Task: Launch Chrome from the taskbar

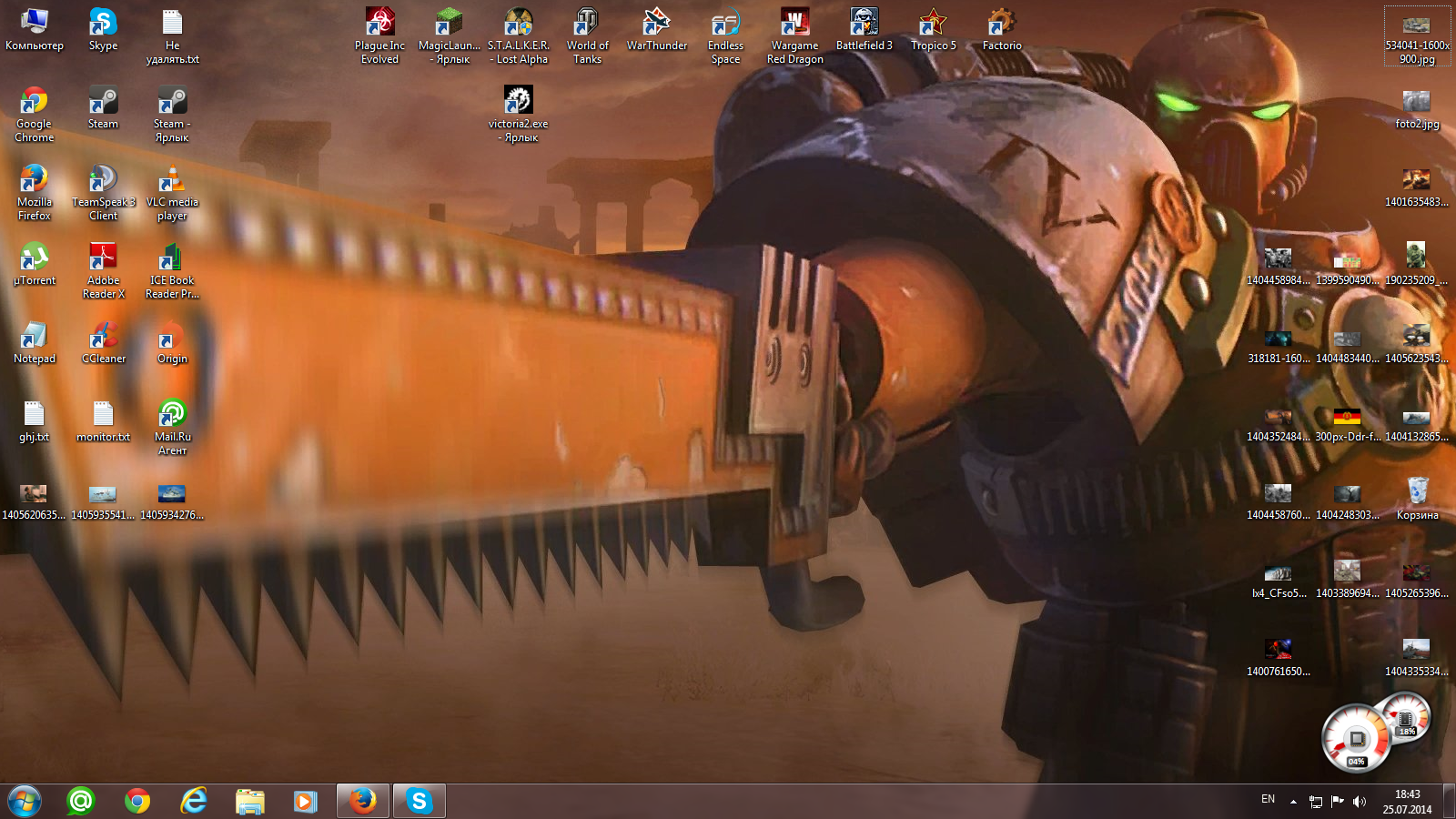Action: point(137,801)
